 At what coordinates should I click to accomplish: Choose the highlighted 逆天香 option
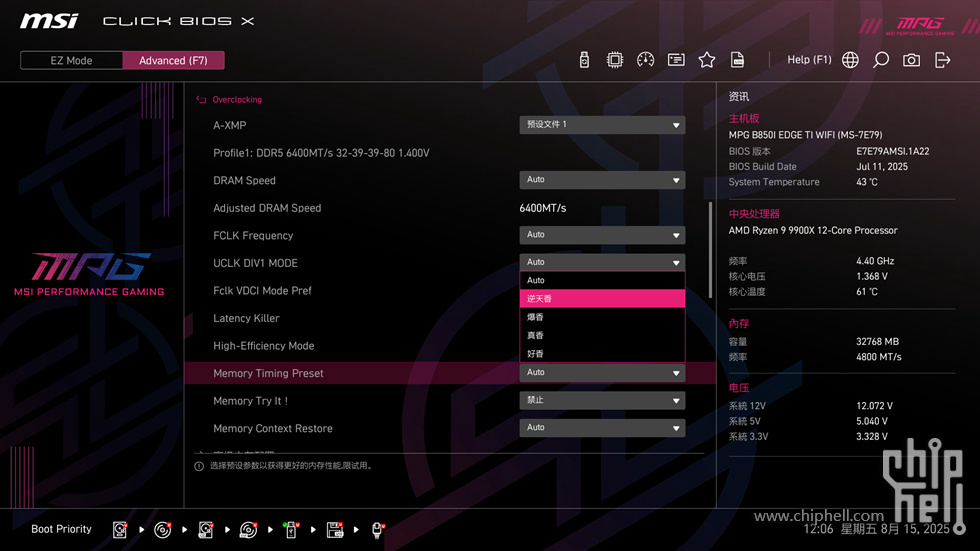(x=602, y=299)
